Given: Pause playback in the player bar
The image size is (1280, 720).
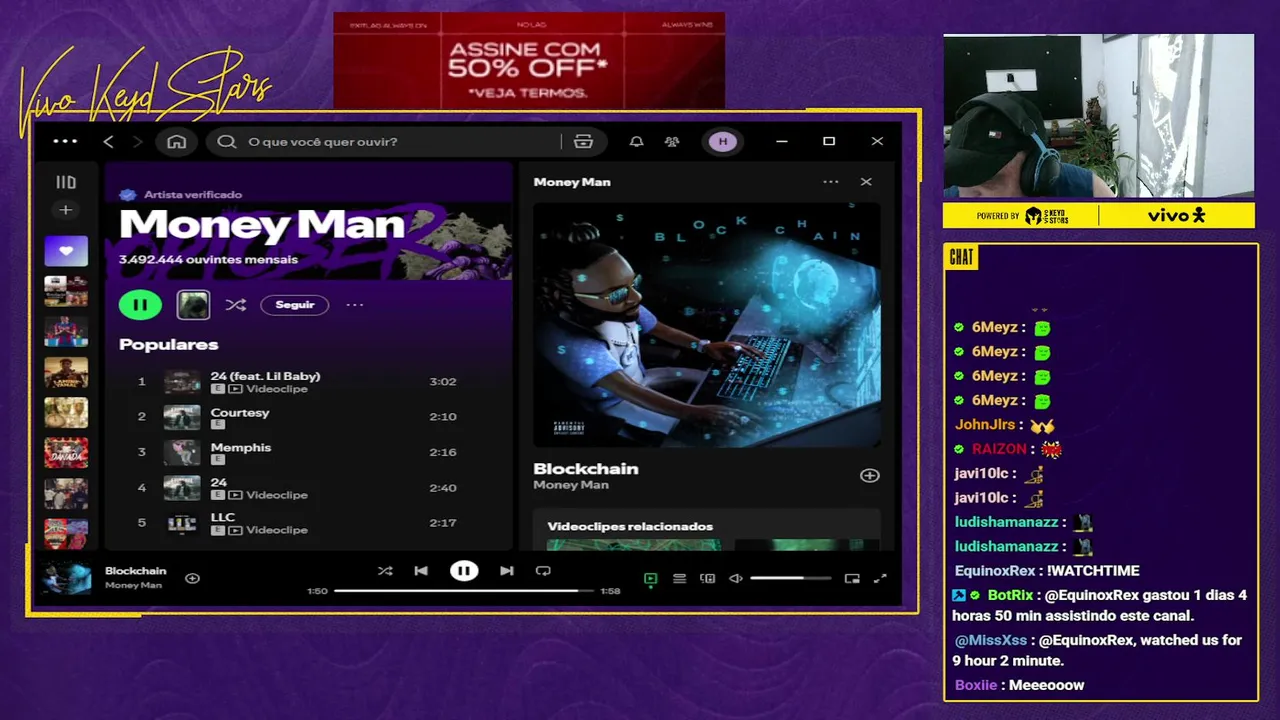Looking at the screenshot, I should (x=464, y=571).
